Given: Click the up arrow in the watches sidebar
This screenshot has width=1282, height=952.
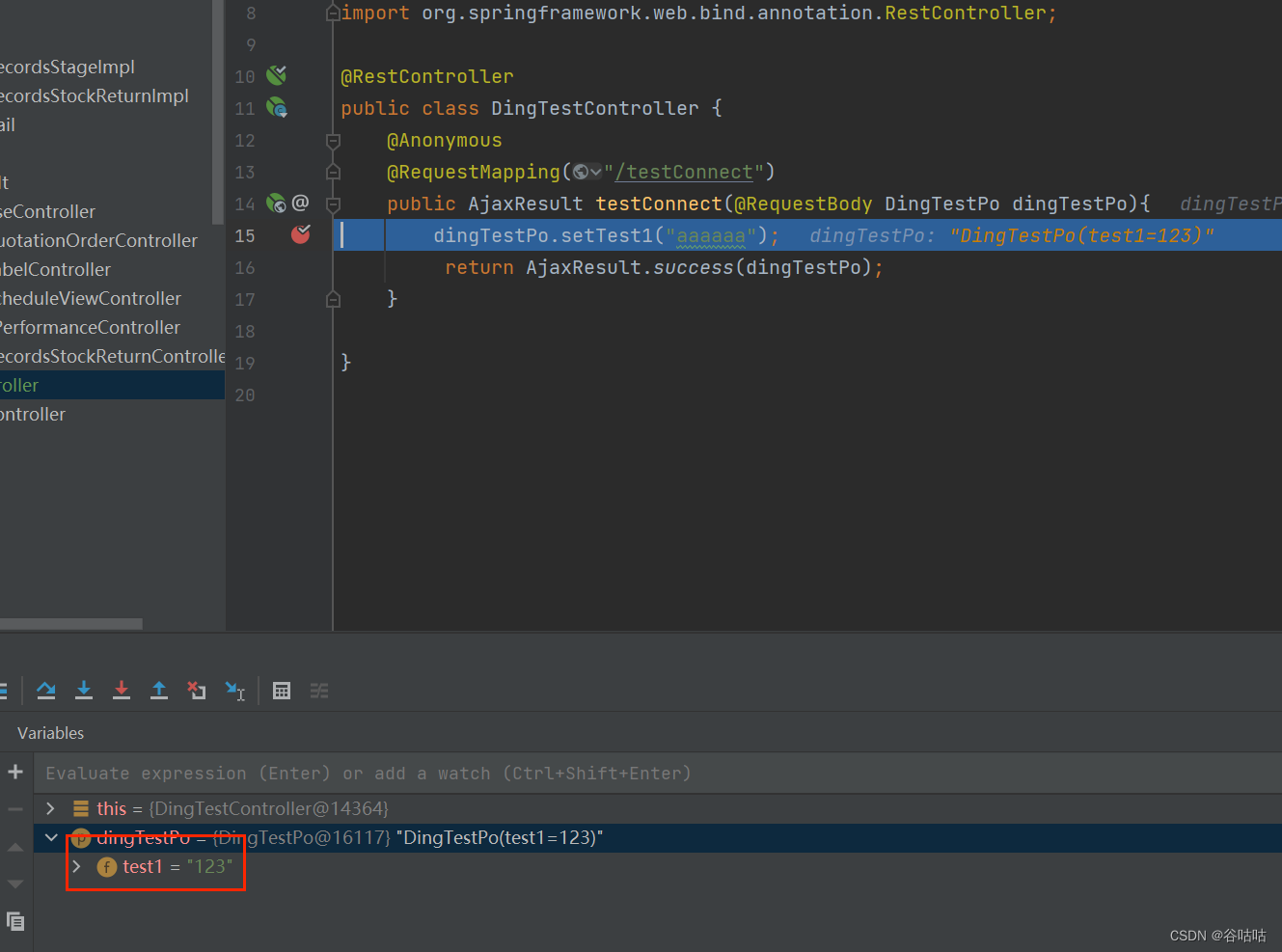Looking at the screenshot, I should click(15, 848).
